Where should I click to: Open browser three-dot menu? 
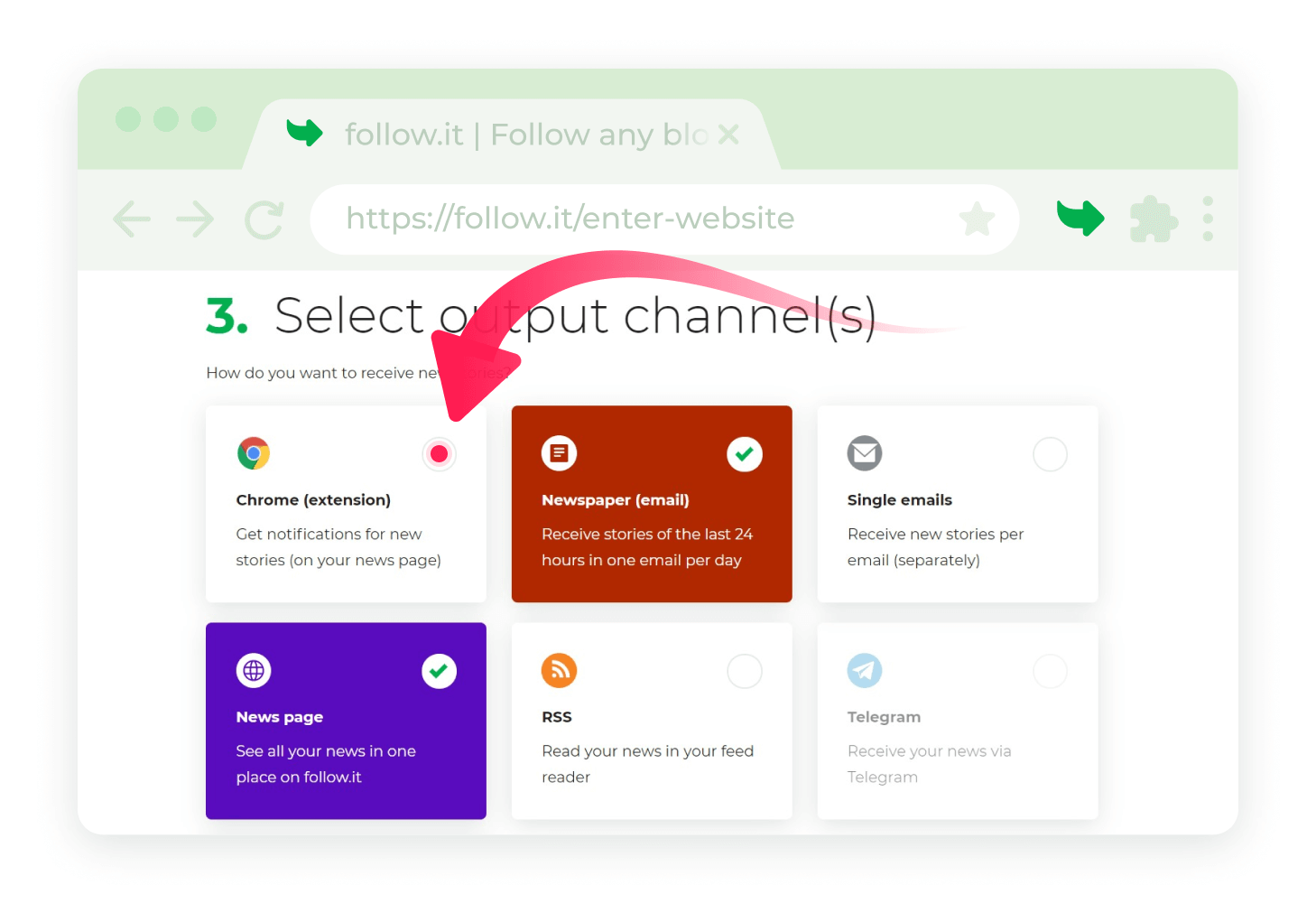coord(1208,219)
